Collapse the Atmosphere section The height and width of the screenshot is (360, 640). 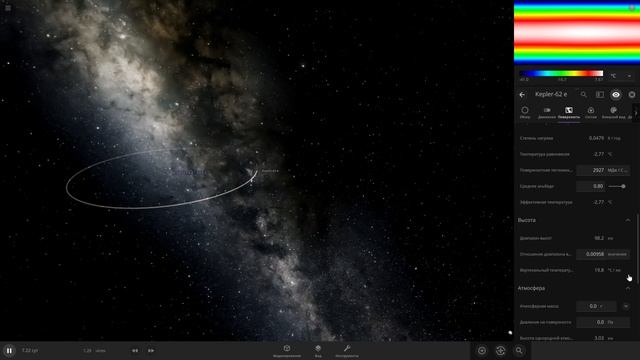coord(628,289)
